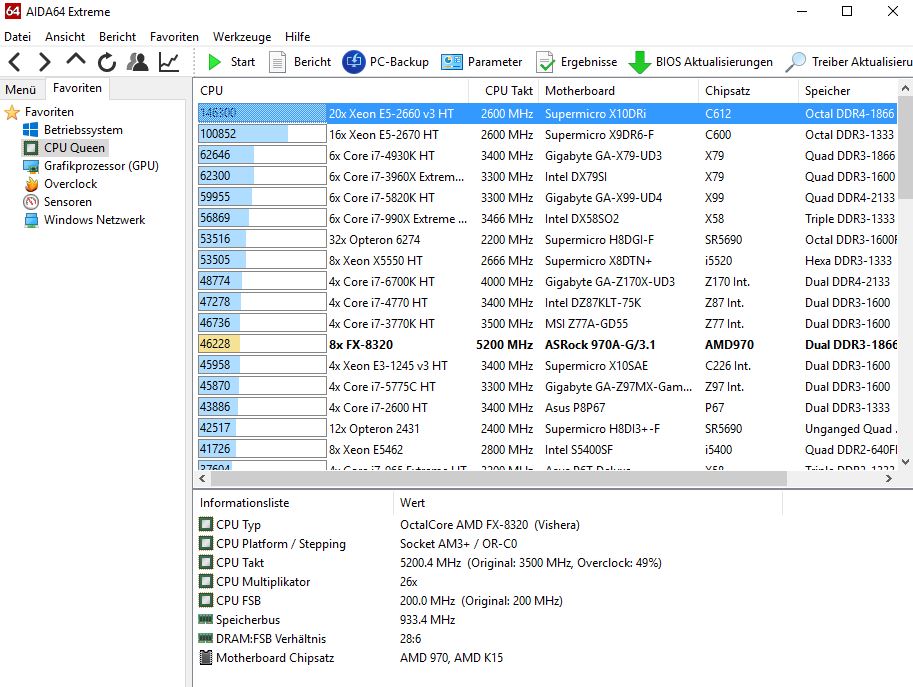Click BIOS Aktualisierungen toolbar label

pos(714,62)
